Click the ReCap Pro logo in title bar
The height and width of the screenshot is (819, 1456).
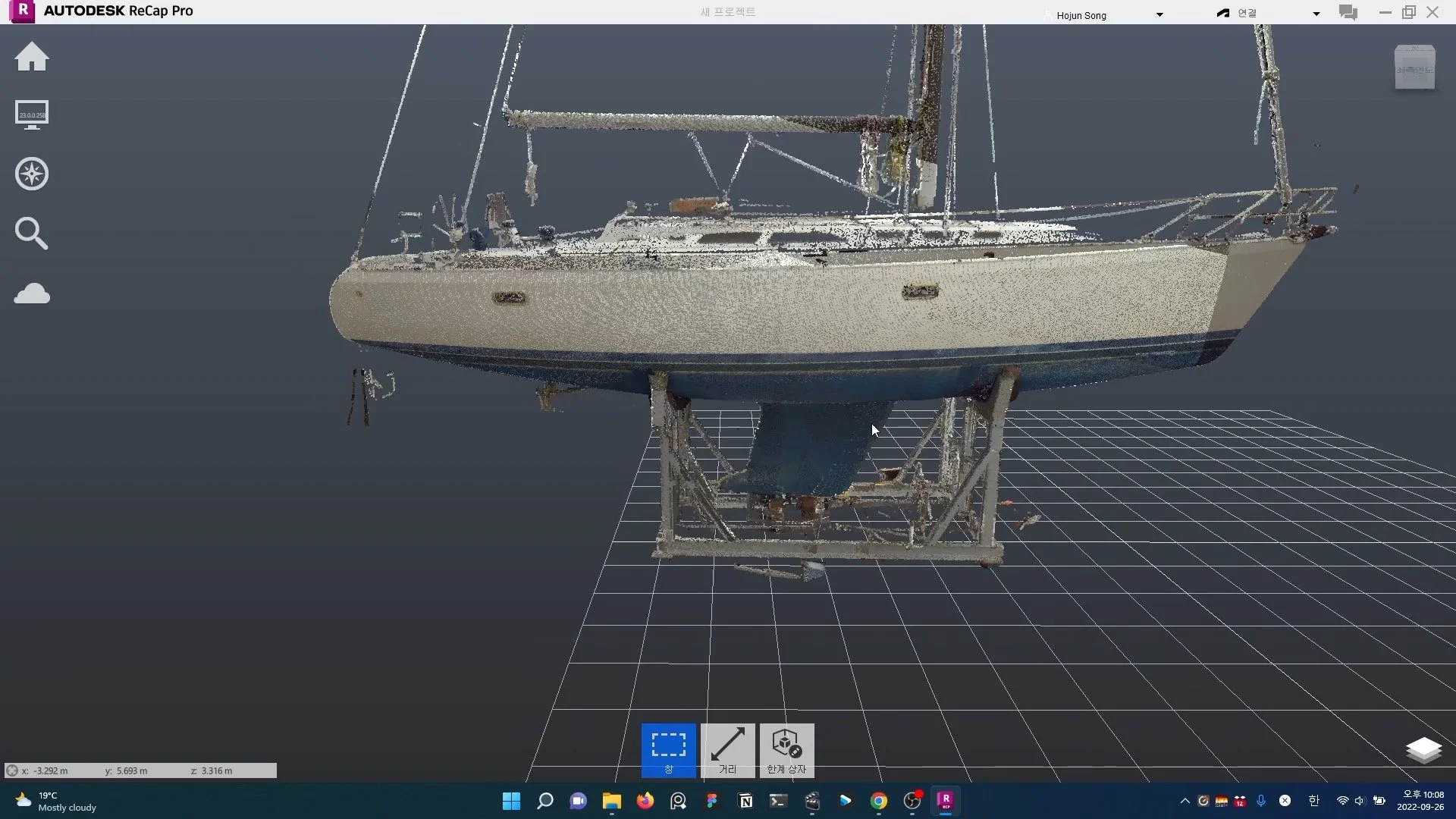(x=23, y=11)
